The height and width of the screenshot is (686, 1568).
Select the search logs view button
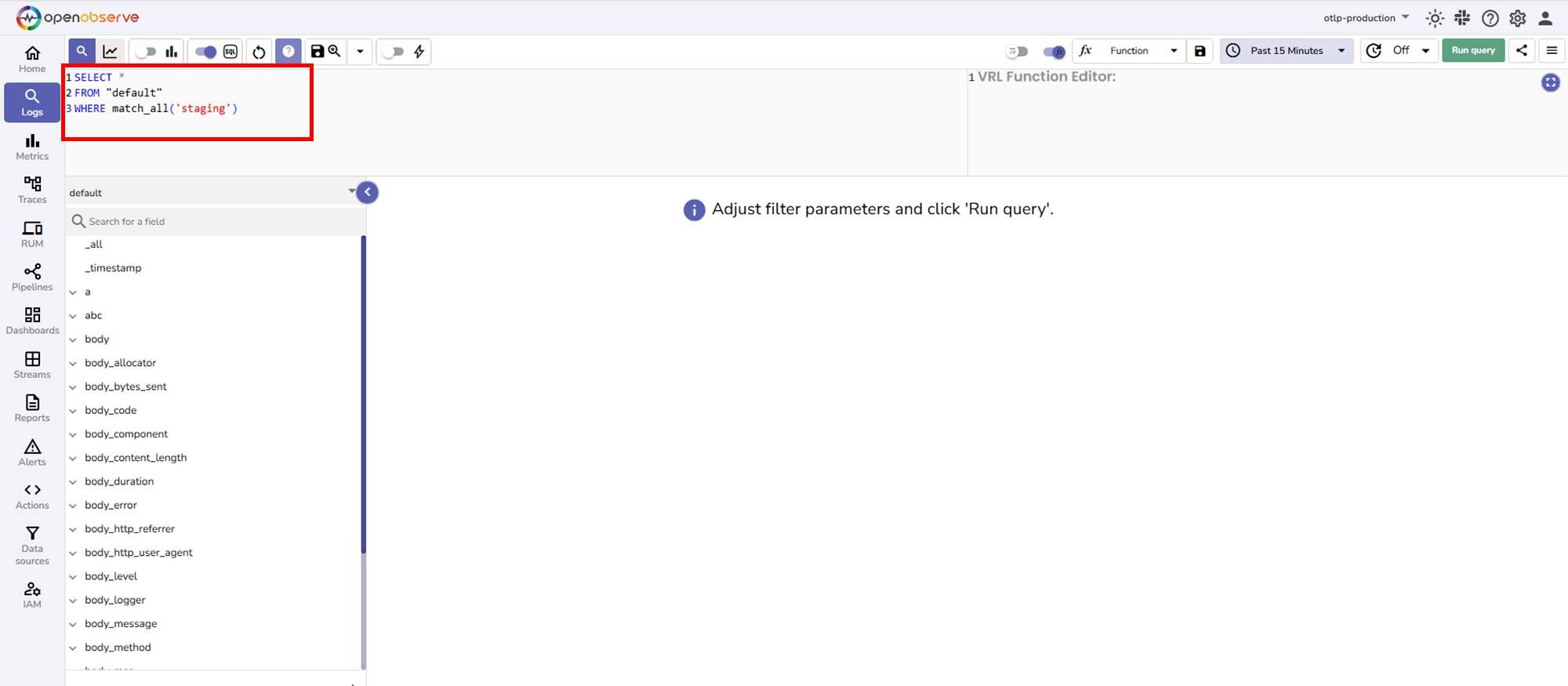click(x=82, y=51)
